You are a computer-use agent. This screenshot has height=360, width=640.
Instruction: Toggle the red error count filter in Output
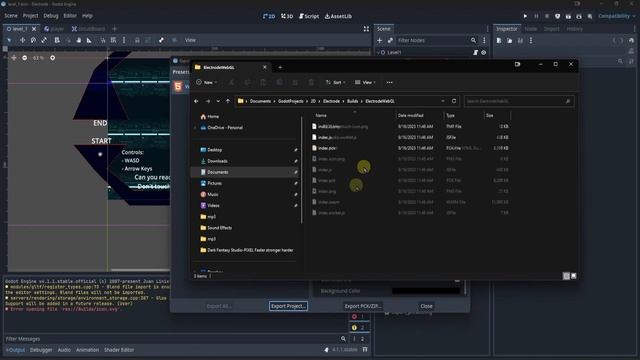(x=358, y=317)
